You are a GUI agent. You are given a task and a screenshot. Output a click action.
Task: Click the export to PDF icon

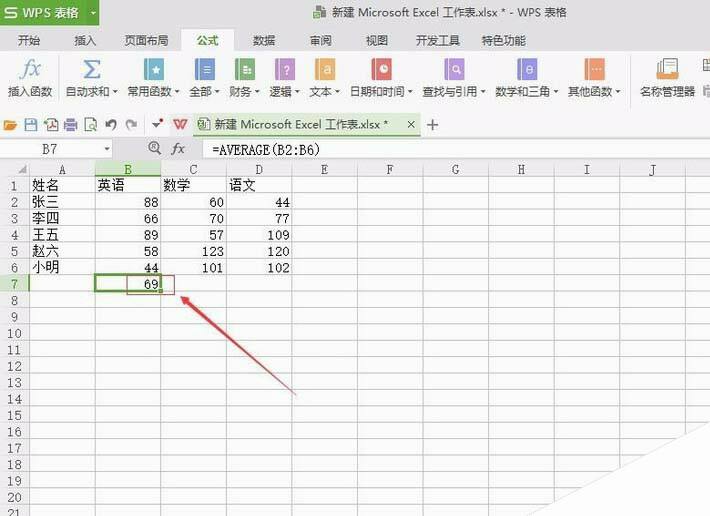(x=51, y=124)
